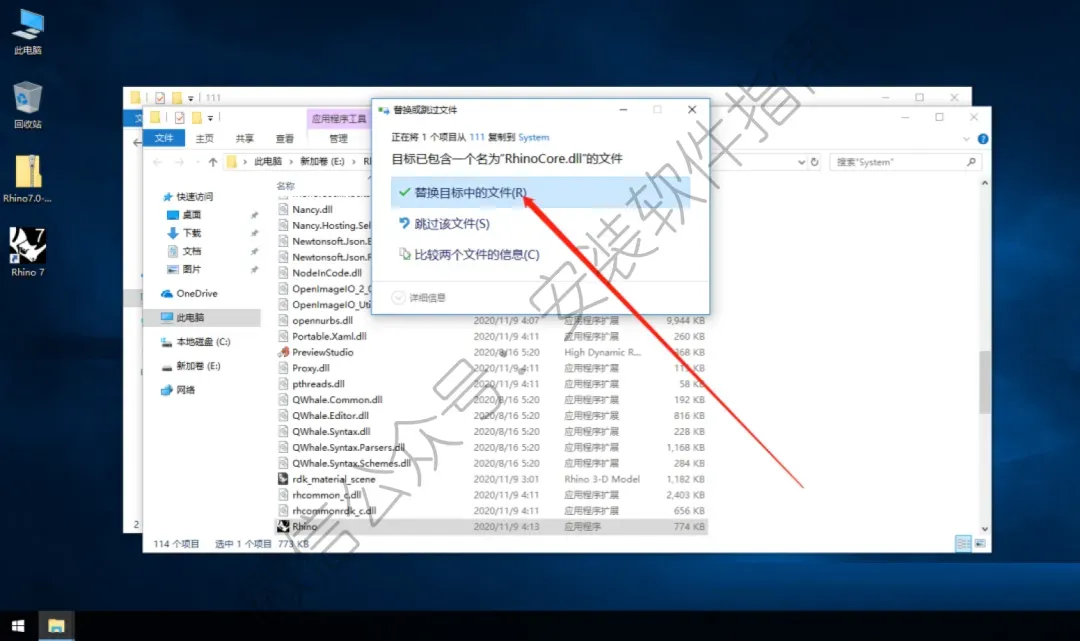Expand the ribbon chevron
Screen dimensions: 1080x641
click(x=966, y=139)
